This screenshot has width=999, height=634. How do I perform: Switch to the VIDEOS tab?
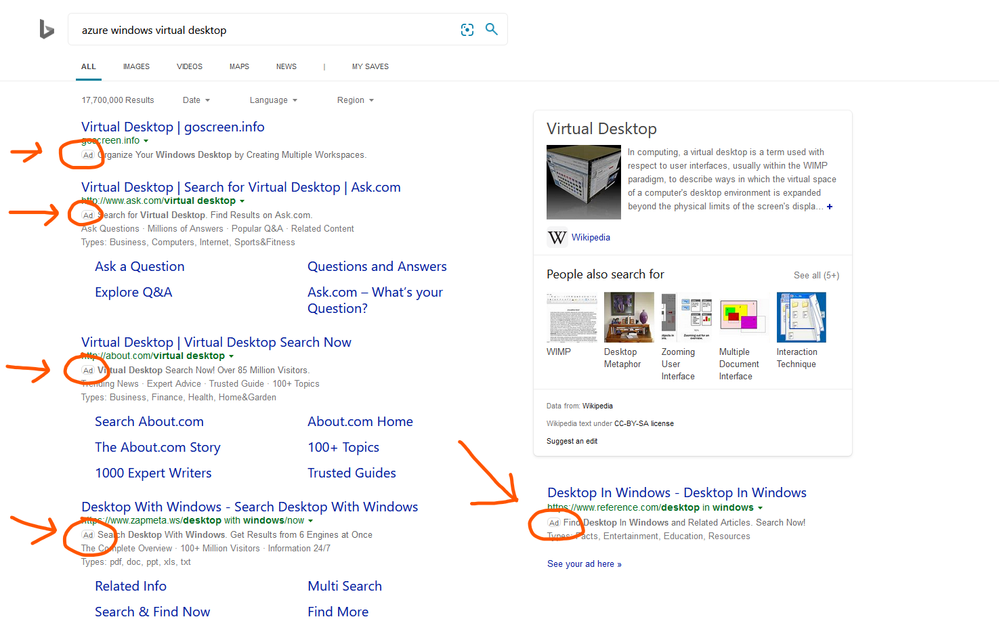(x=189, y=66)
